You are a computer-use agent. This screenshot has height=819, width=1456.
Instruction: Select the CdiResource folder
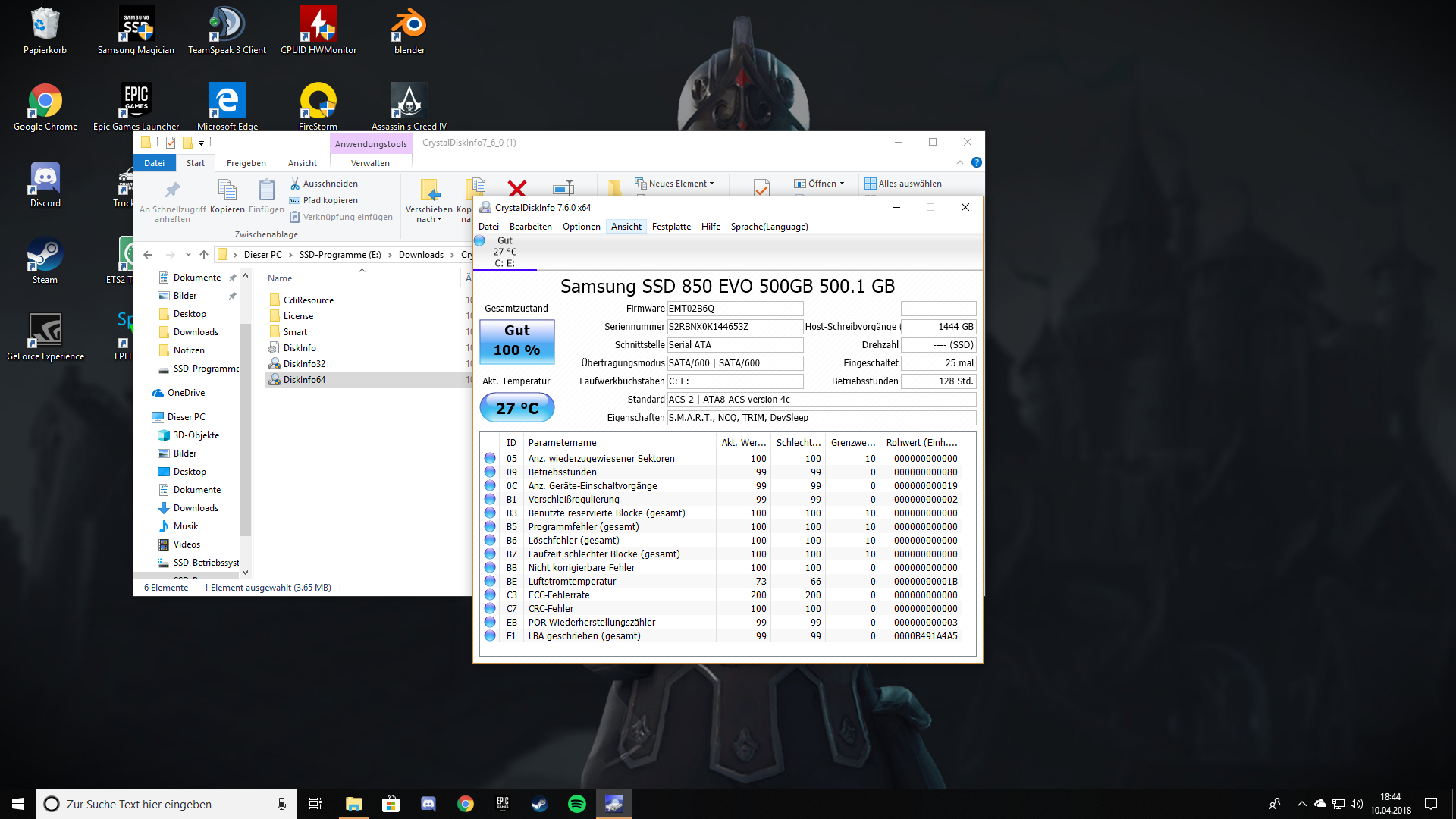pos(308,300)
